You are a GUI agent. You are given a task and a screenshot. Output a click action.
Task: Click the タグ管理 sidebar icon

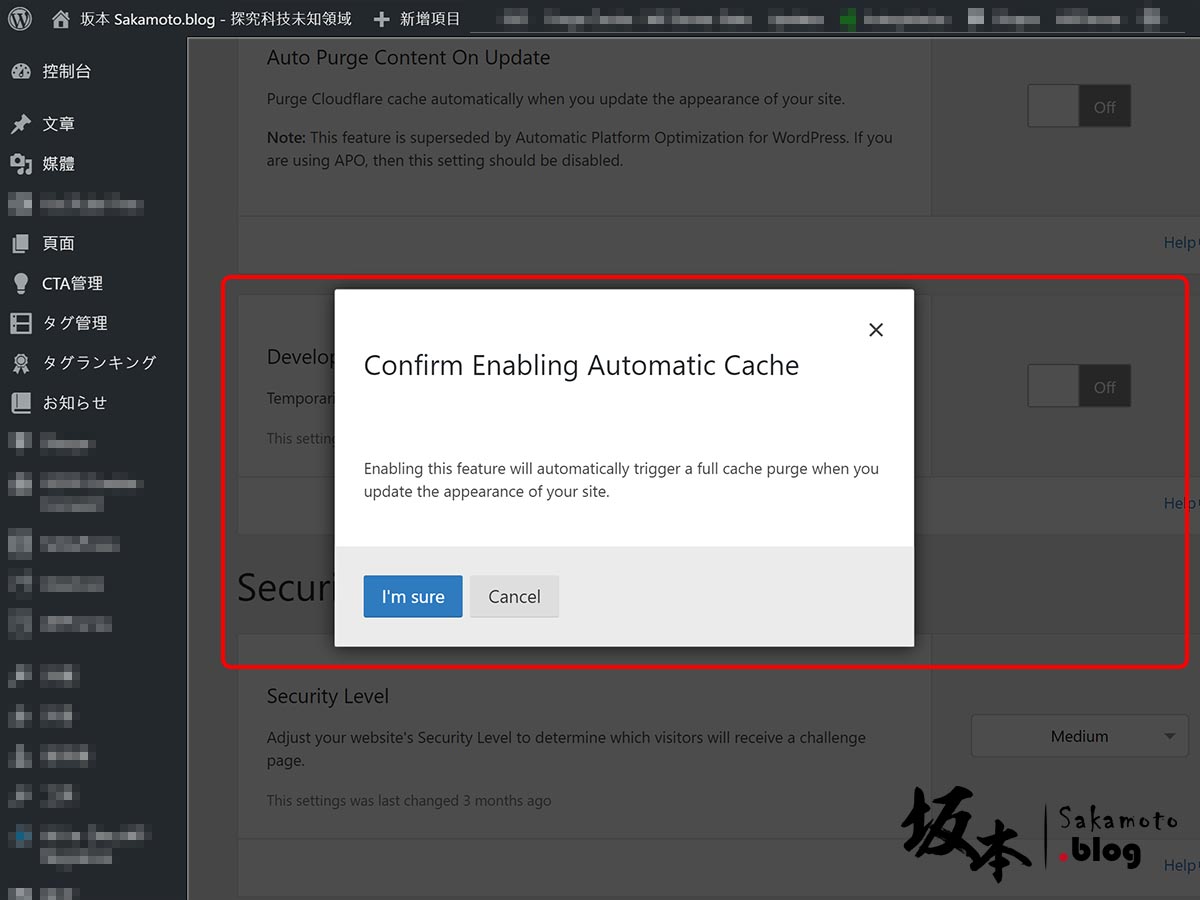pyautogui.click(x=20, y=323)
